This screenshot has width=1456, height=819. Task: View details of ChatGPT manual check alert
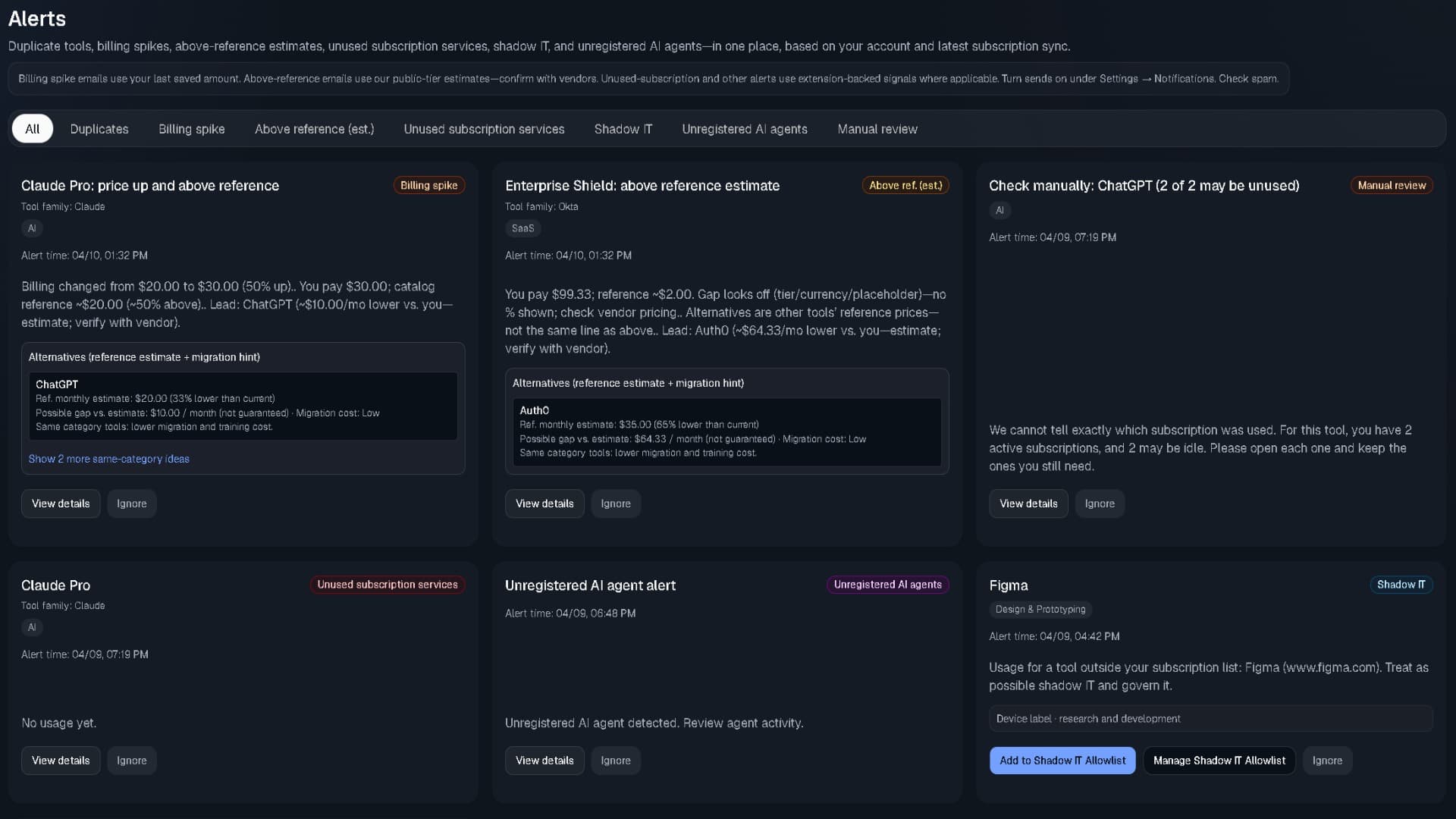(x=1028, y=504)
